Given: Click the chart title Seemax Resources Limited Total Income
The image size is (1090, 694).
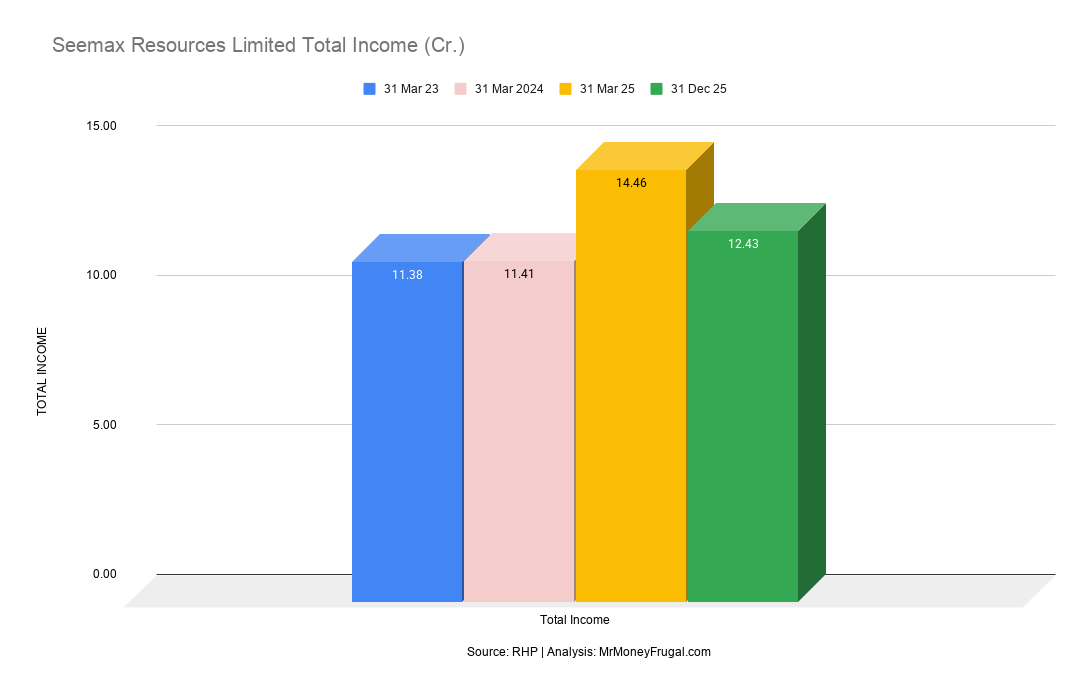Looking at the screenshot, I should [x=259, y=45].
